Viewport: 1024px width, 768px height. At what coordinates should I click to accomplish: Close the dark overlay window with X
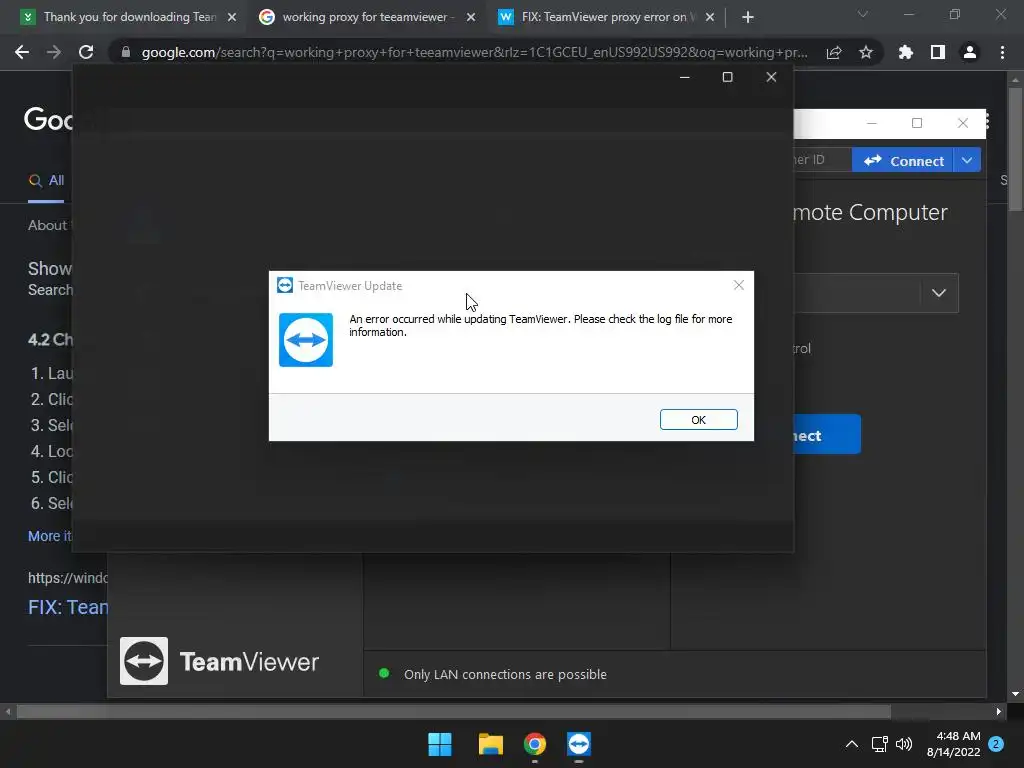[771, 77]
